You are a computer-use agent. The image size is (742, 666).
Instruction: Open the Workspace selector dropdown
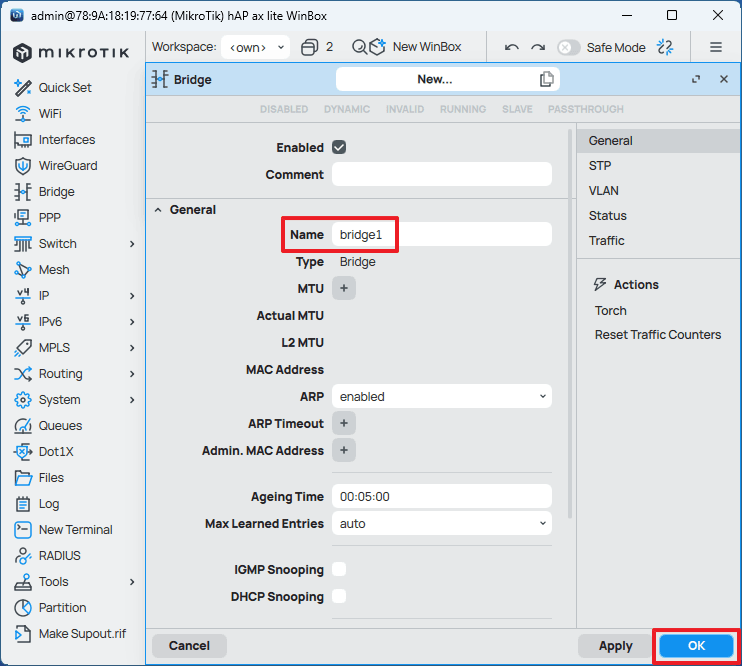(x=256, y=47)
